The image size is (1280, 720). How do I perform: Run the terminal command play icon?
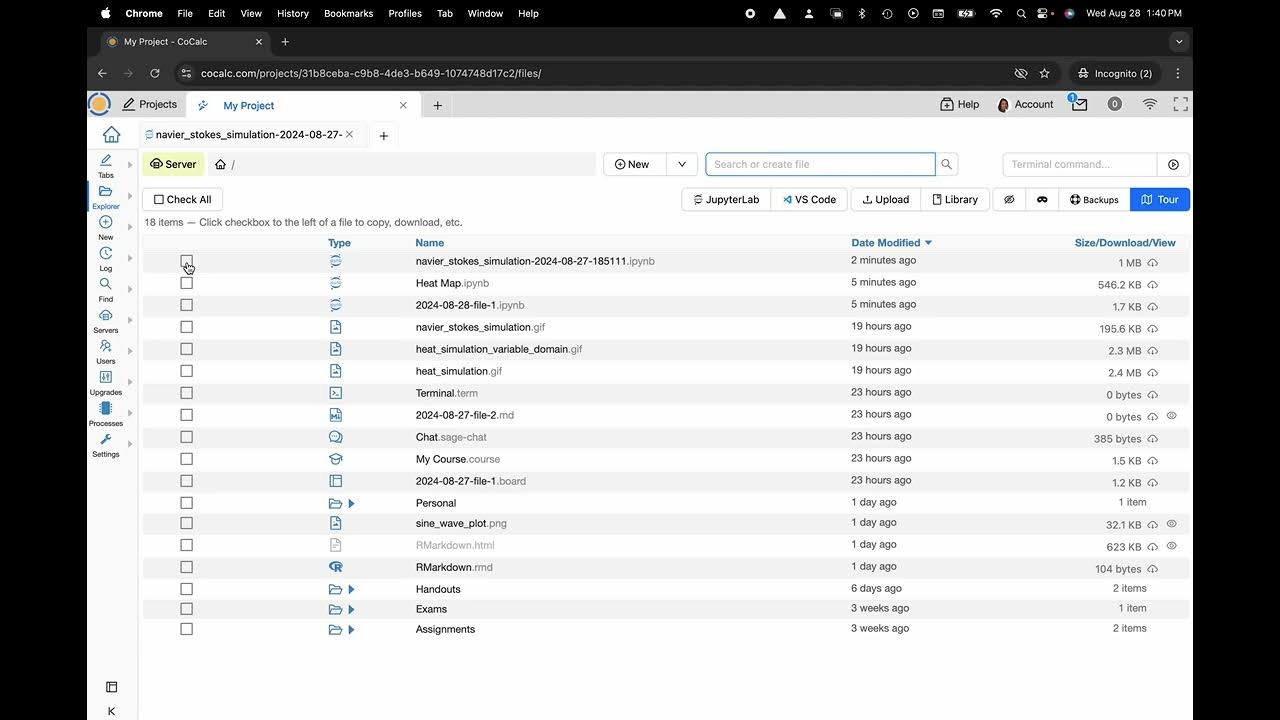[x=1173, y=164]
